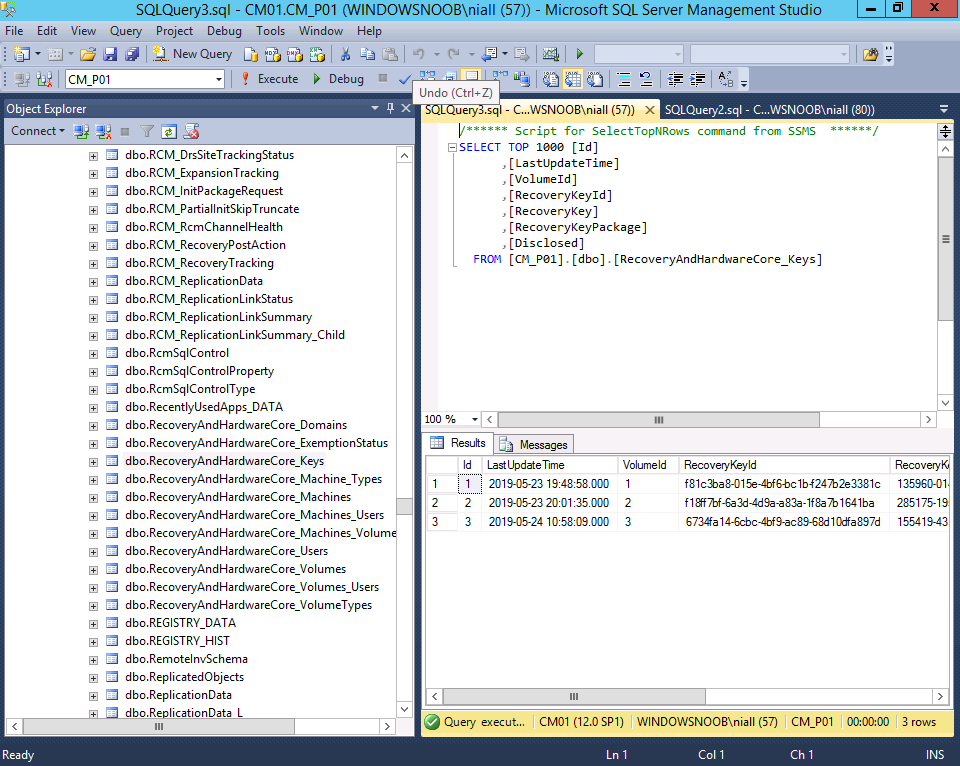960x766 pixels.
Task: Click the Debug button
Action: click(x=339, y=79)
